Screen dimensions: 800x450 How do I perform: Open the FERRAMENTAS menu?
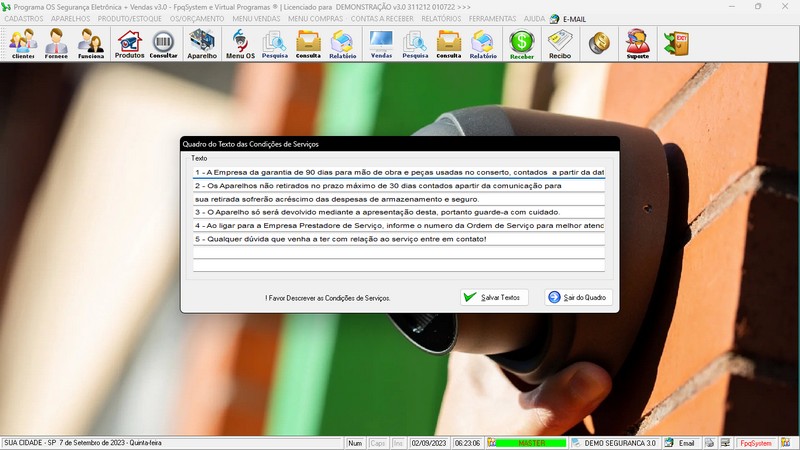pyautogui.click(x=492, y=19)
